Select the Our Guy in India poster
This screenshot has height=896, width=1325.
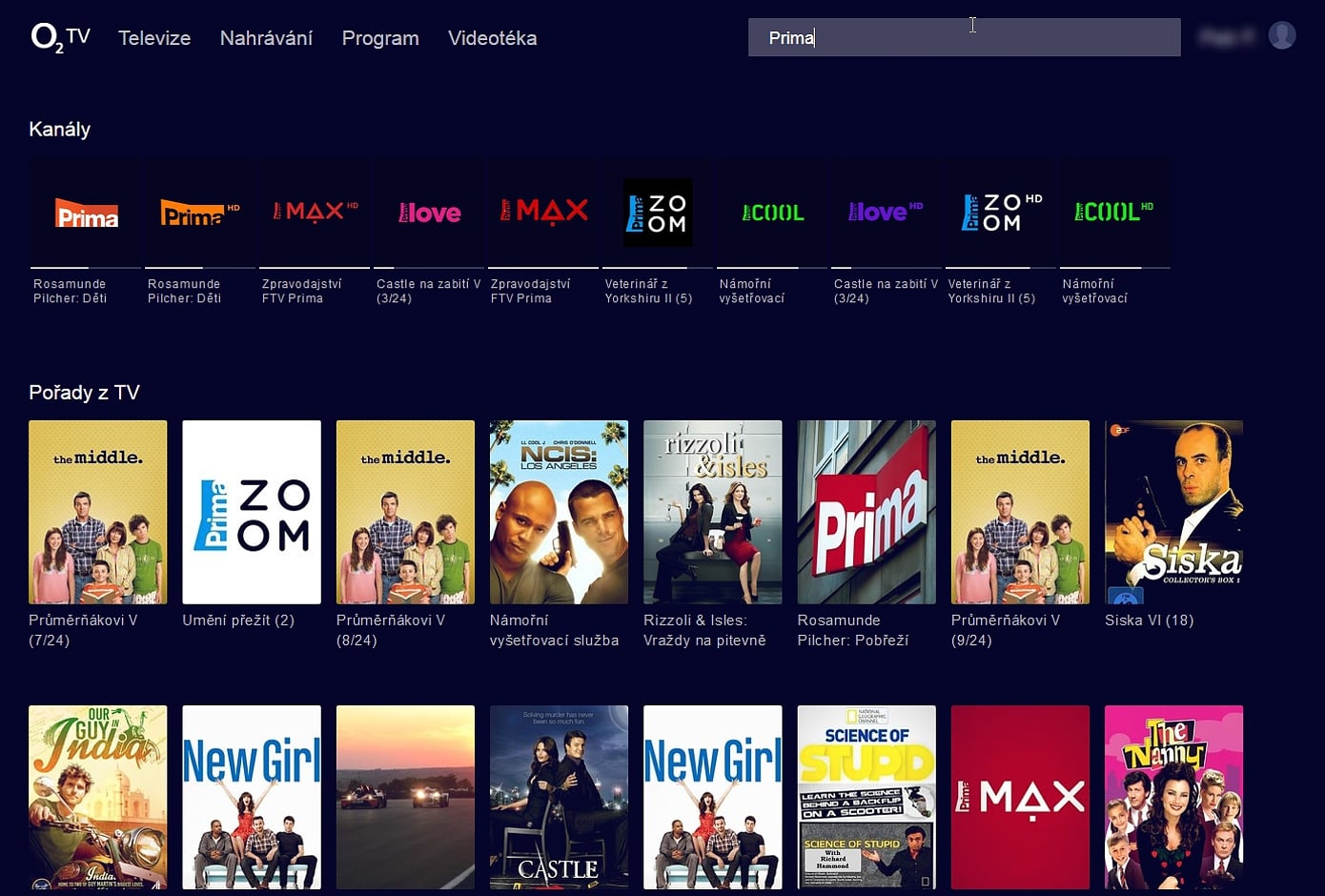point(98,797)
